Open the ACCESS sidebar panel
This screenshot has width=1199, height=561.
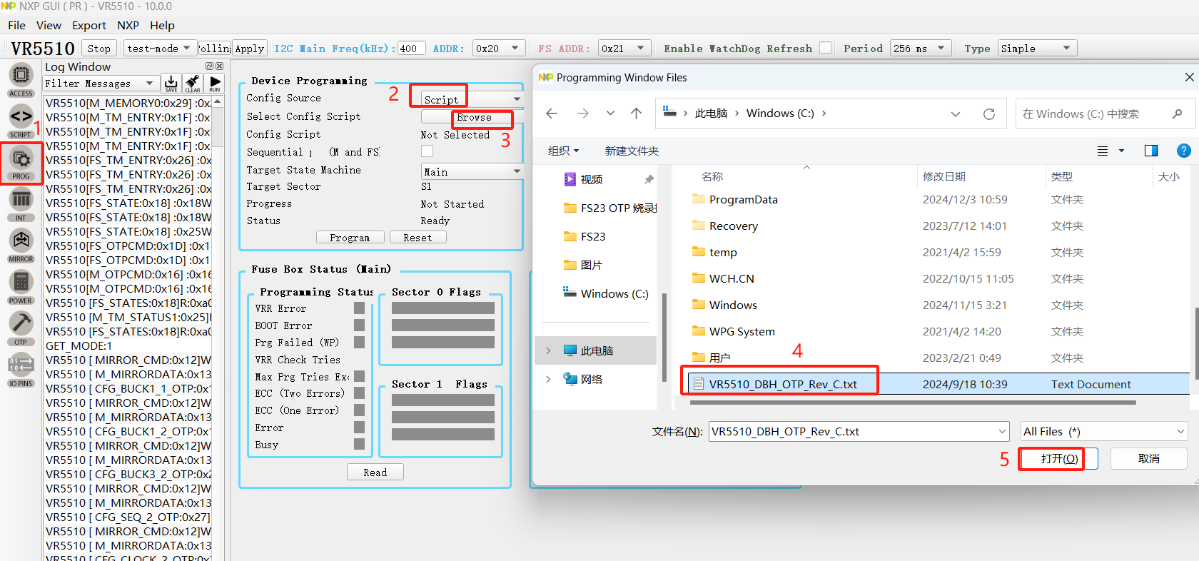coord(21,78)
